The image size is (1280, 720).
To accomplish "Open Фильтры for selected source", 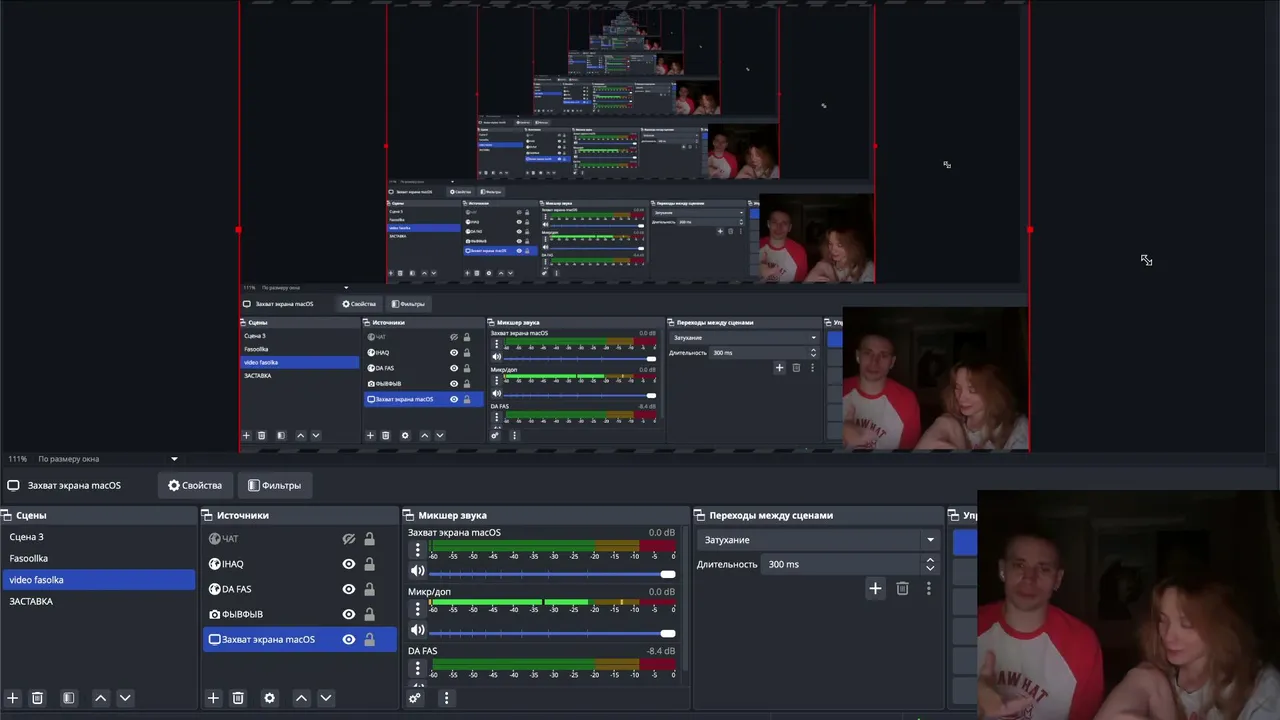I will coord(274,485).
